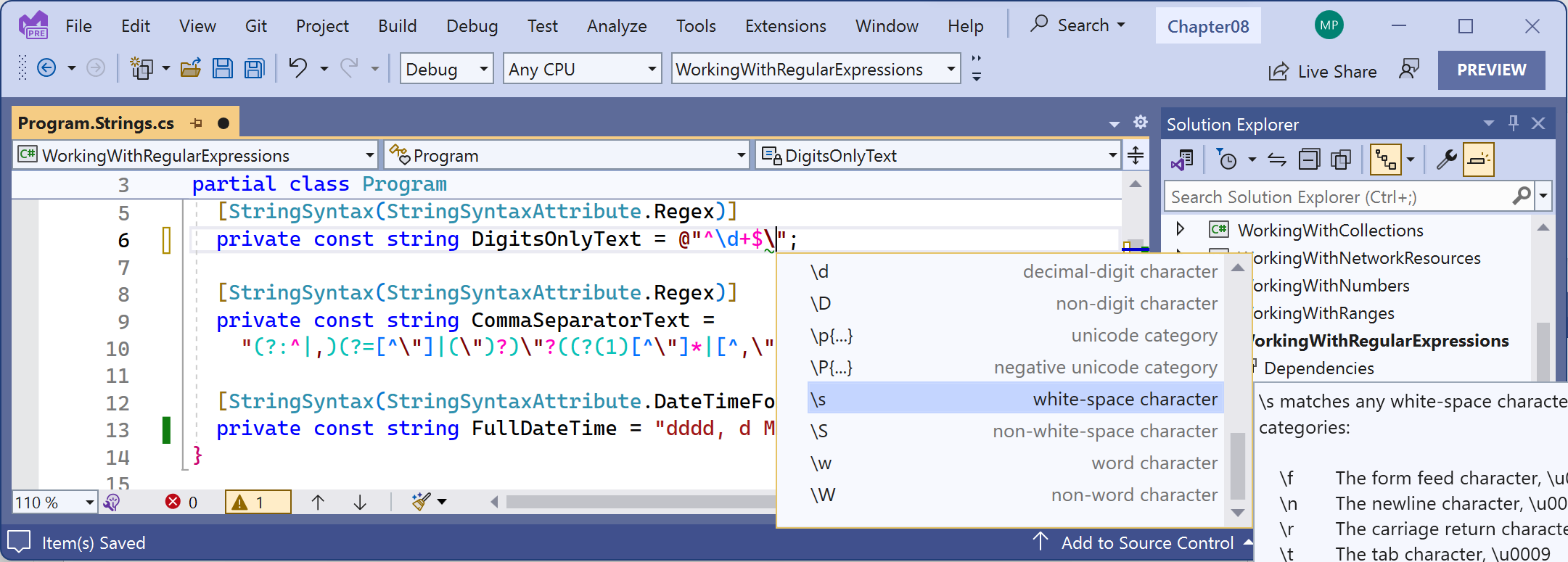1568x562 pixels.
Task: Open the DigitsOnlyText member dropdown
Action: pos(938,155)
